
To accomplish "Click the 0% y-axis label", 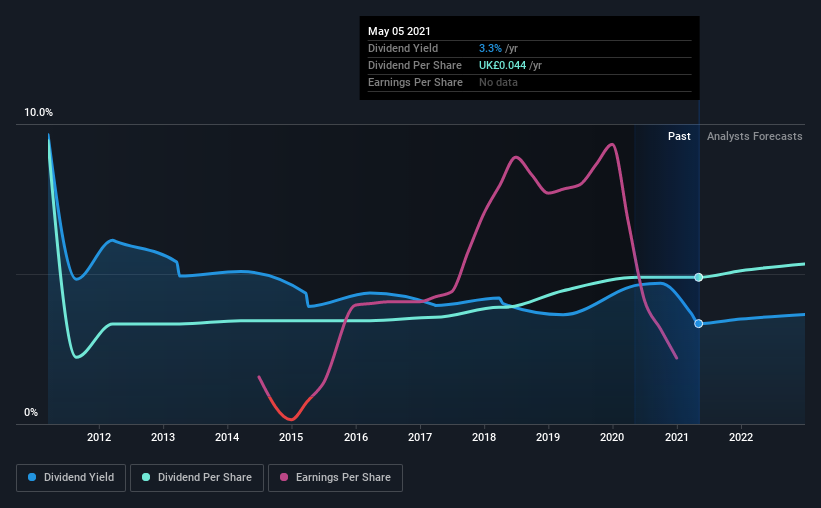I will [31, 413].
